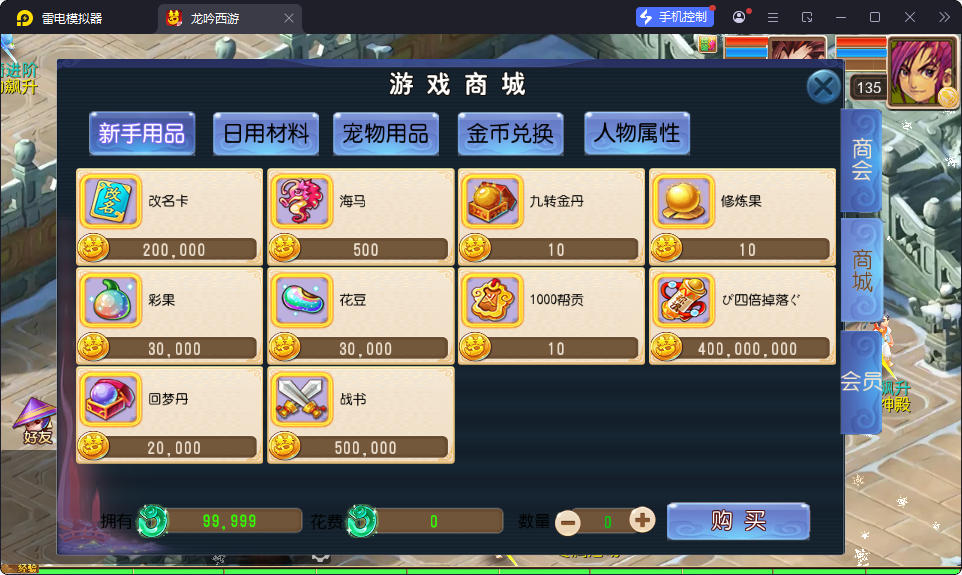This screenshot has width=962, height=575.
Task: Select the 花豆 bean item icon
Action: (302, 300)
